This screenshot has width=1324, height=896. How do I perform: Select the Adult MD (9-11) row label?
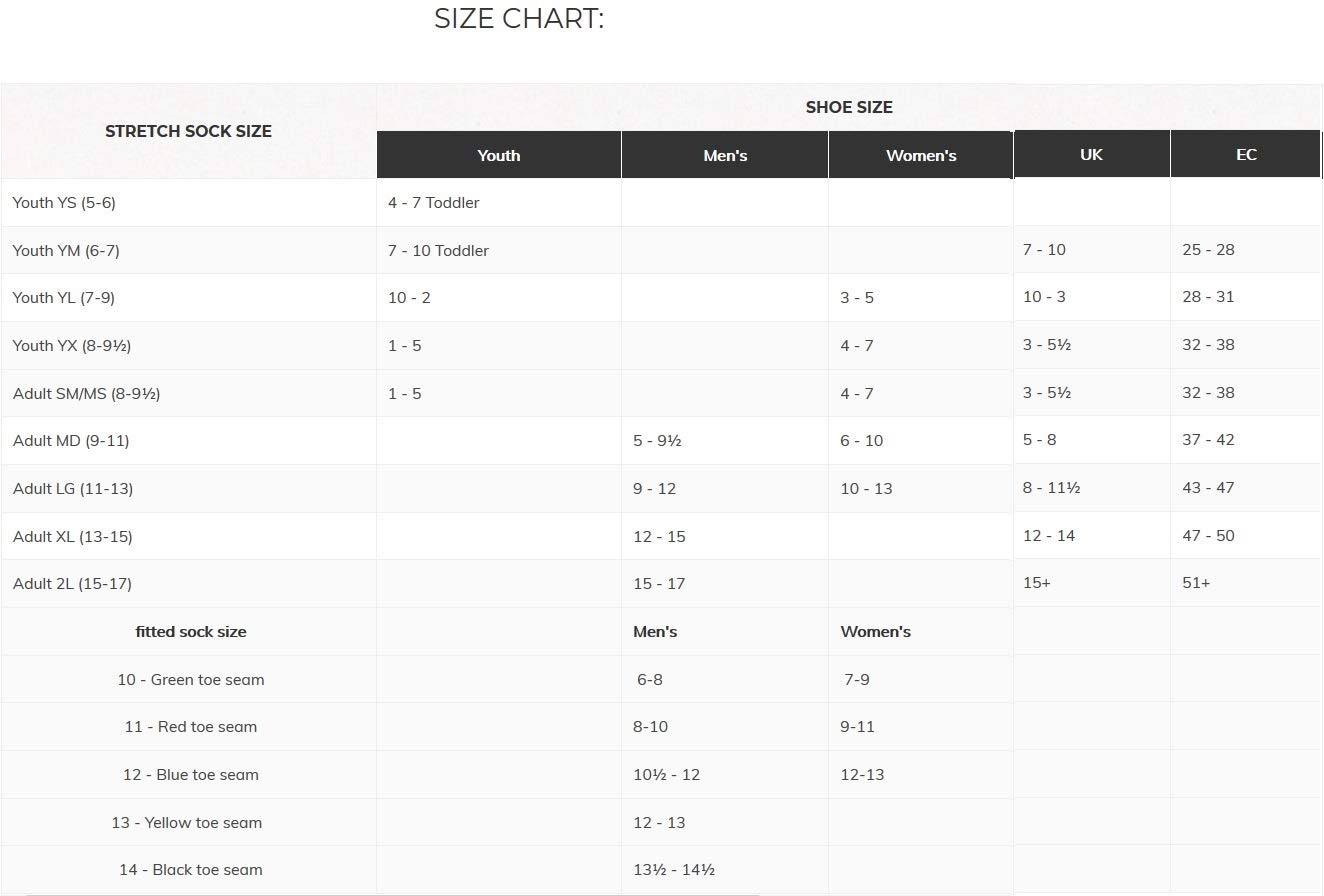click(71, 440)
